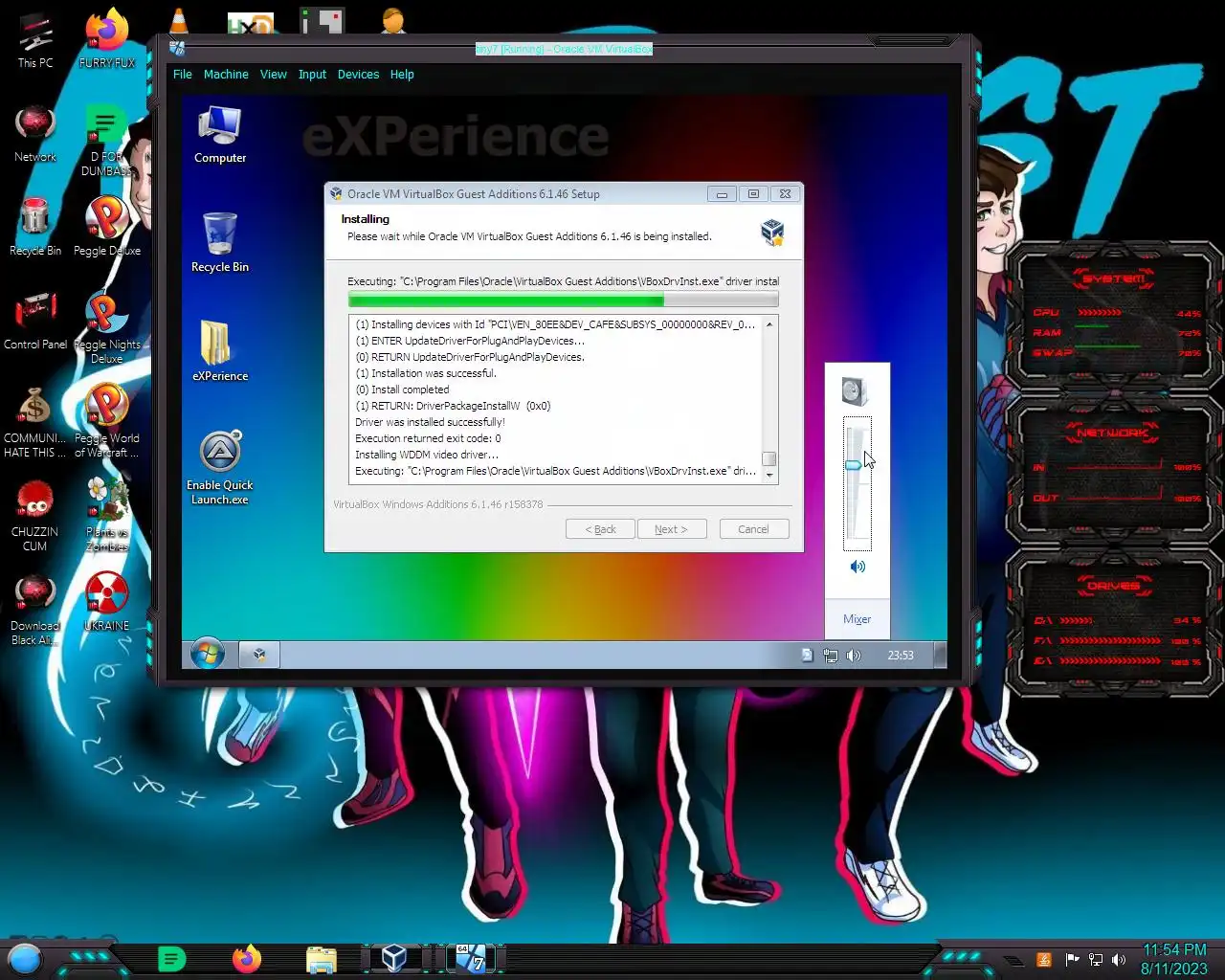Open the eXPerience folder in the VM
The height and width of the screenshot is (980, 1225).
click(220, 351)
